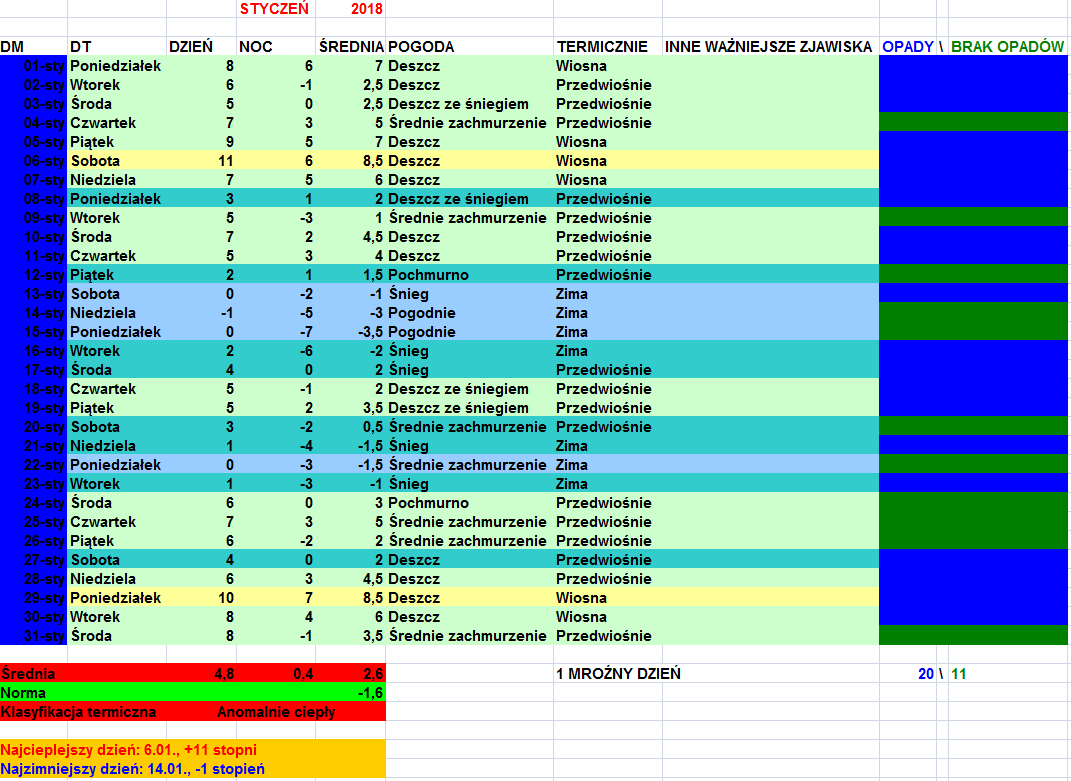Select the Norma value -1,6
Viewport: 1071px width, 781px height.
pos(370,693)
